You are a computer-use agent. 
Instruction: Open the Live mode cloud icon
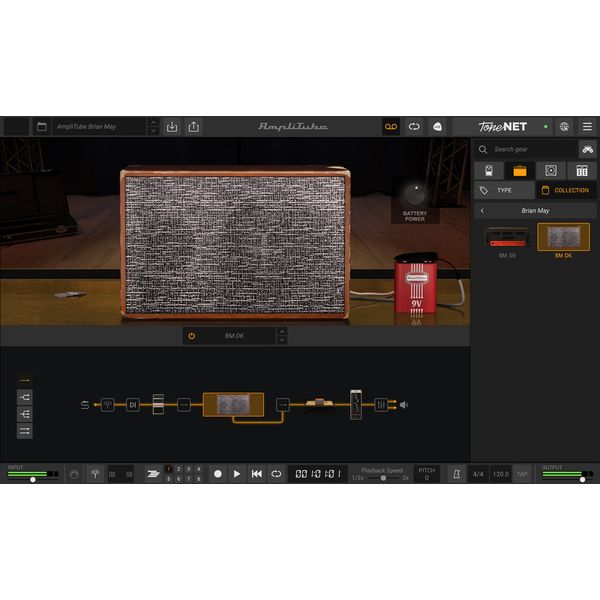click(437, 127)
